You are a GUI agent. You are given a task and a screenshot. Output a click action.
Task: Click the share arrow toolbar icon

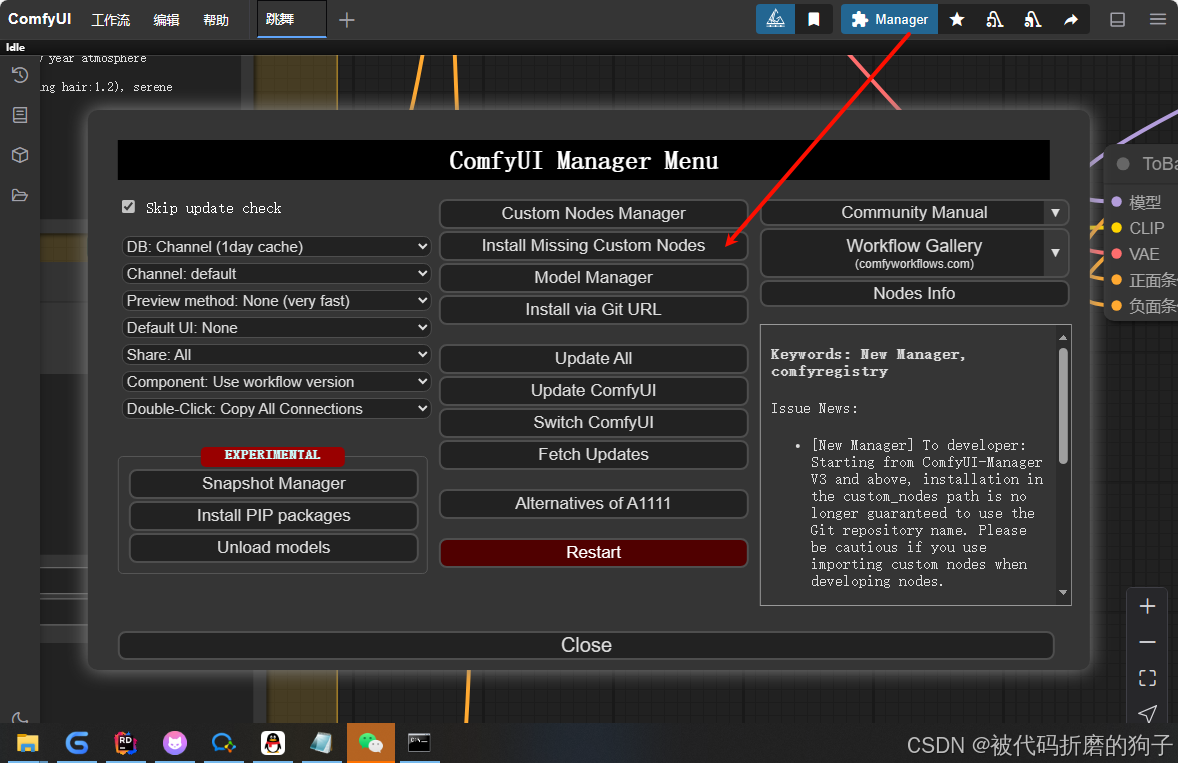click(1071, 20)
